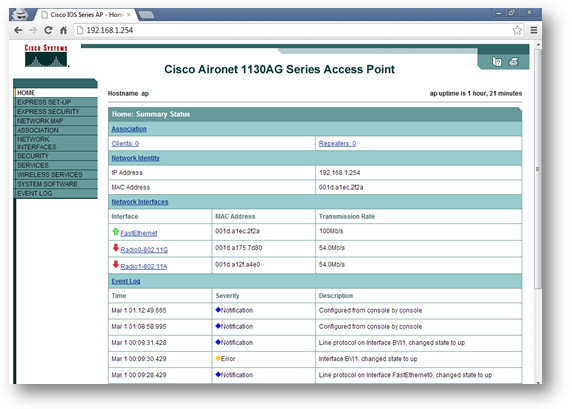Screen dimensions: 572x409
Task: Open SYSTEM SOFTWARE in the side menu
Action: pos(56,184)
